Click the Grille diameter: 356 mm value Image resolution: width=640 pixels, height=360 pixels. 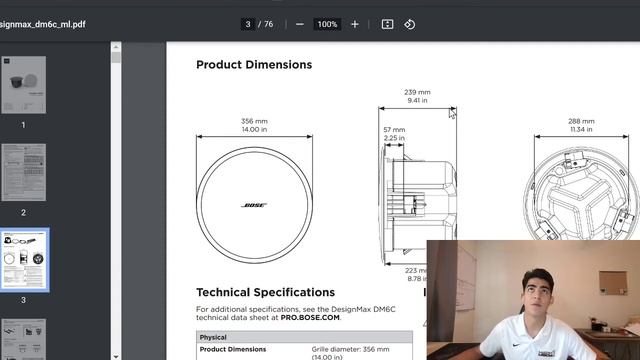click(x=350, y=349)
